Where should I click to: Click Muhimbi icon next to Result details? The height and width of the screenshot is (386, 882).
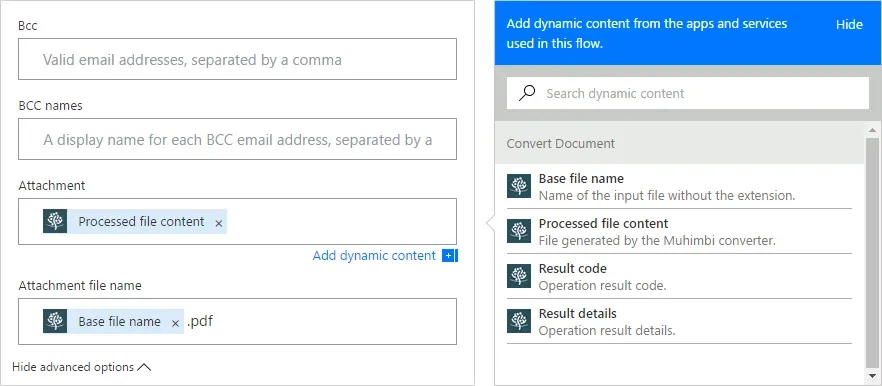click(519, 321)
